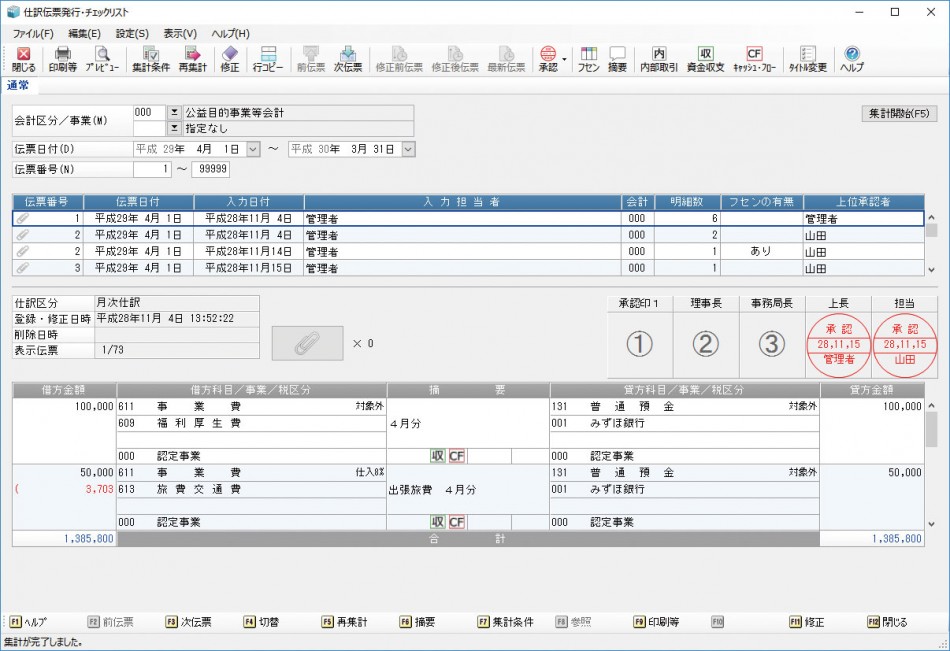This screenshot has height=651, width=950.
Task: Open the プレビュー preview tool
Action: 102,58
